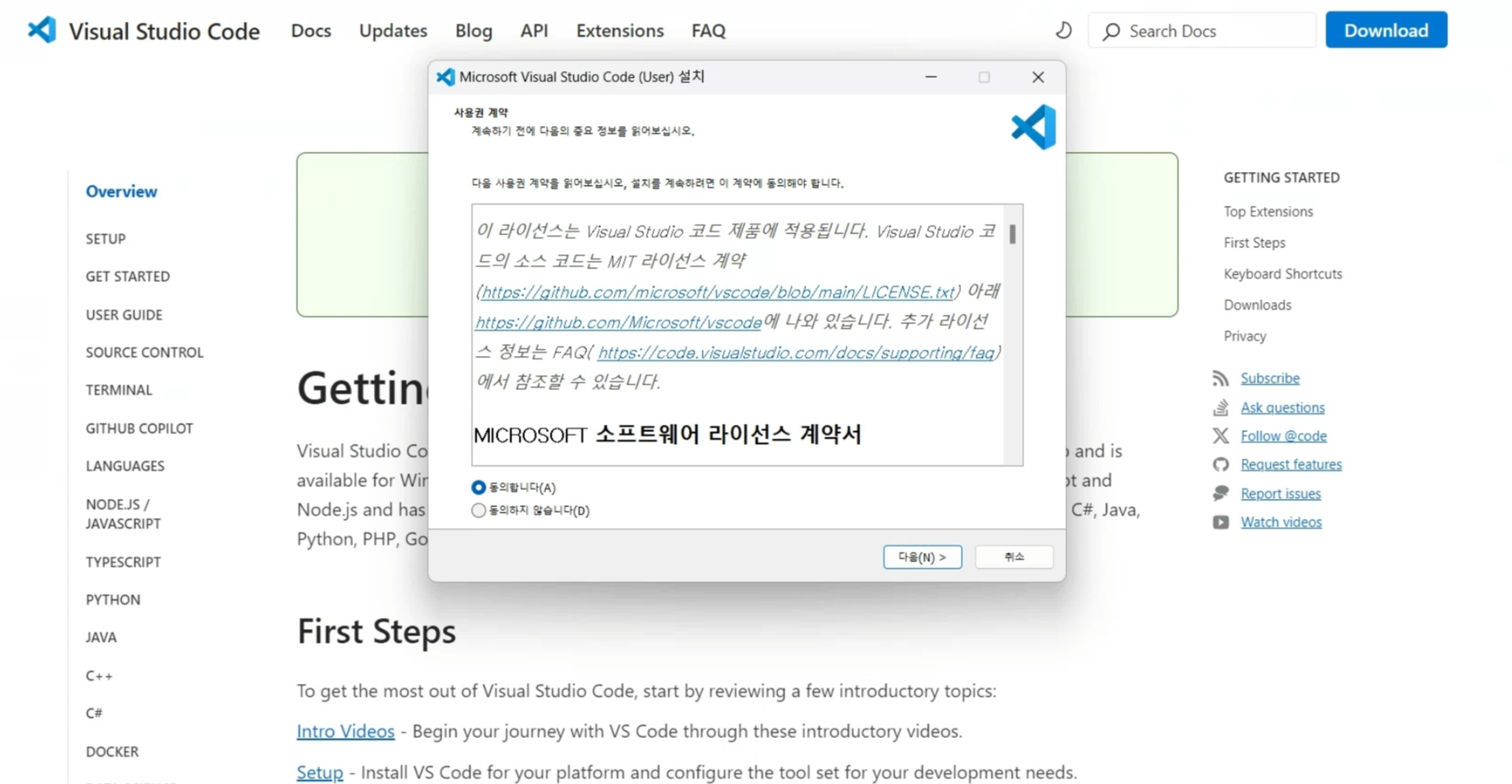Image resolution: width=1512 pixels, height=784 pixels.
Task: Open the LICENSE.txt GitHub link in license
Action: [718, 292]
